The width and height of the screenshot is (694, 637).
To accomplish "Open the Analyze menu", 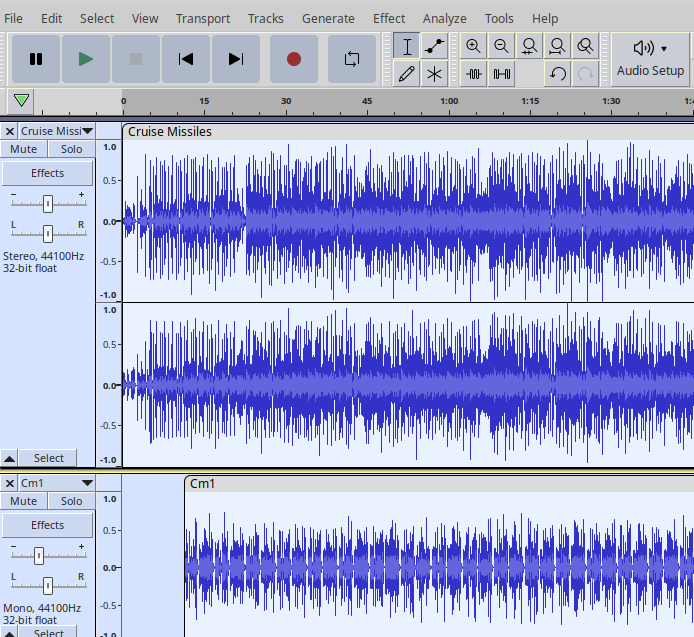I will 444,18.
